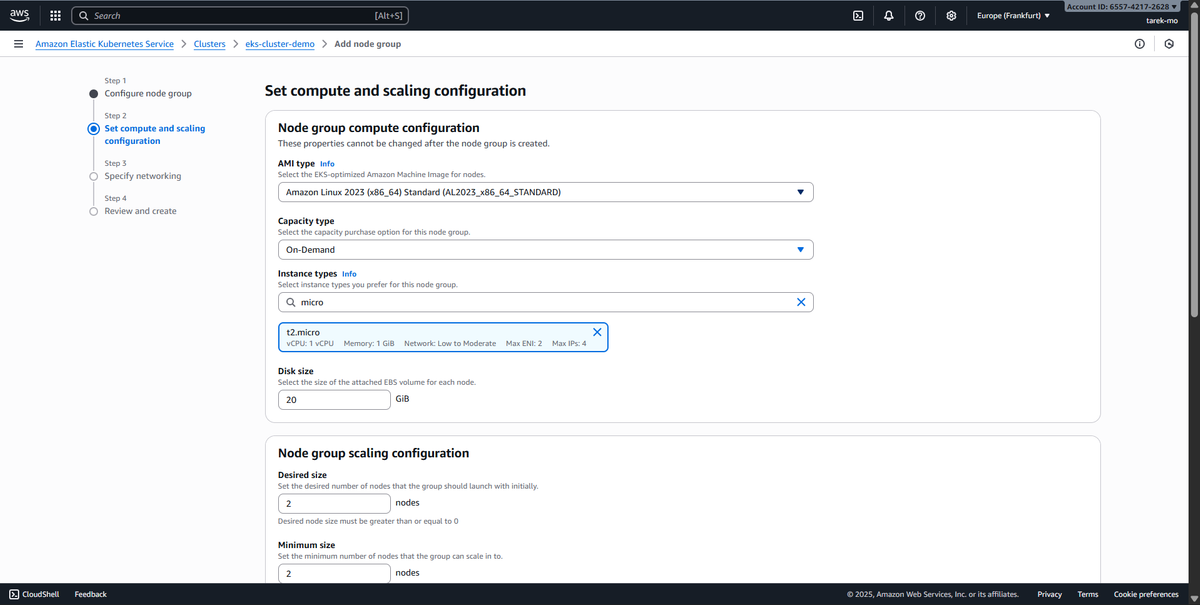
Task: Click the Minimum size nodes field
Action: [334, 573]
